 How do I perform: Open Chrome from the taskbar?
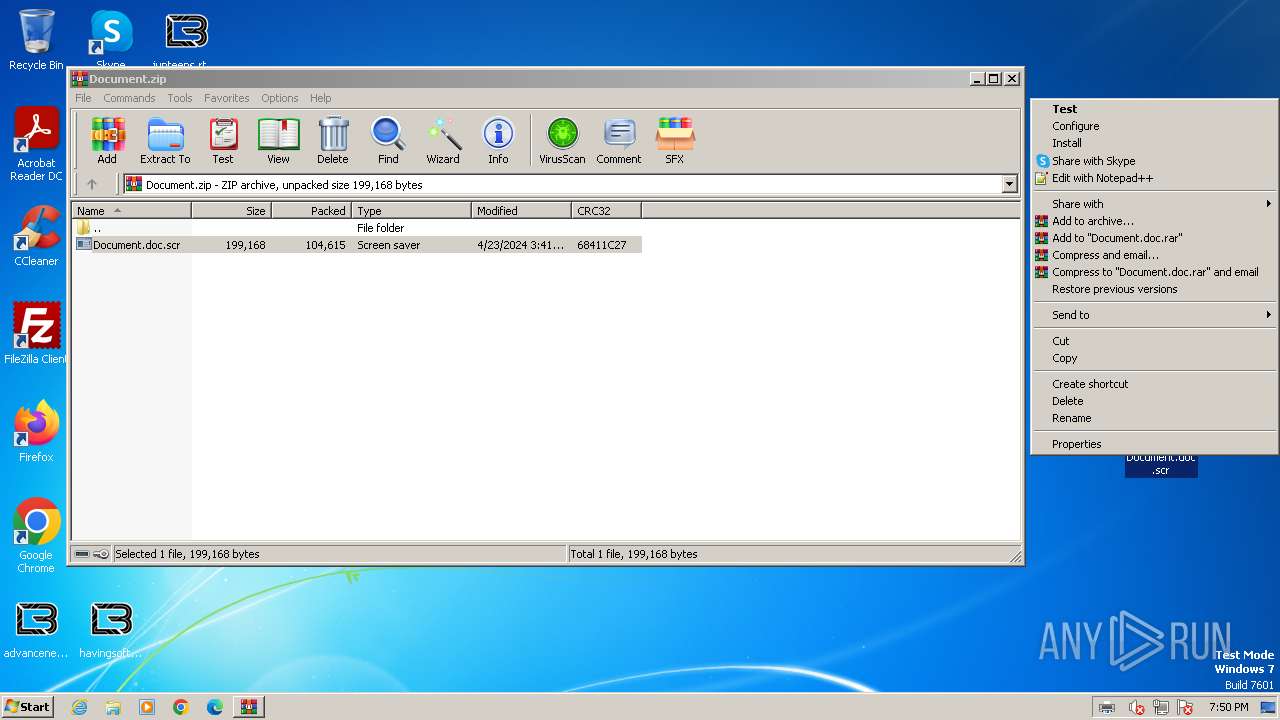(x=181, y=707)
